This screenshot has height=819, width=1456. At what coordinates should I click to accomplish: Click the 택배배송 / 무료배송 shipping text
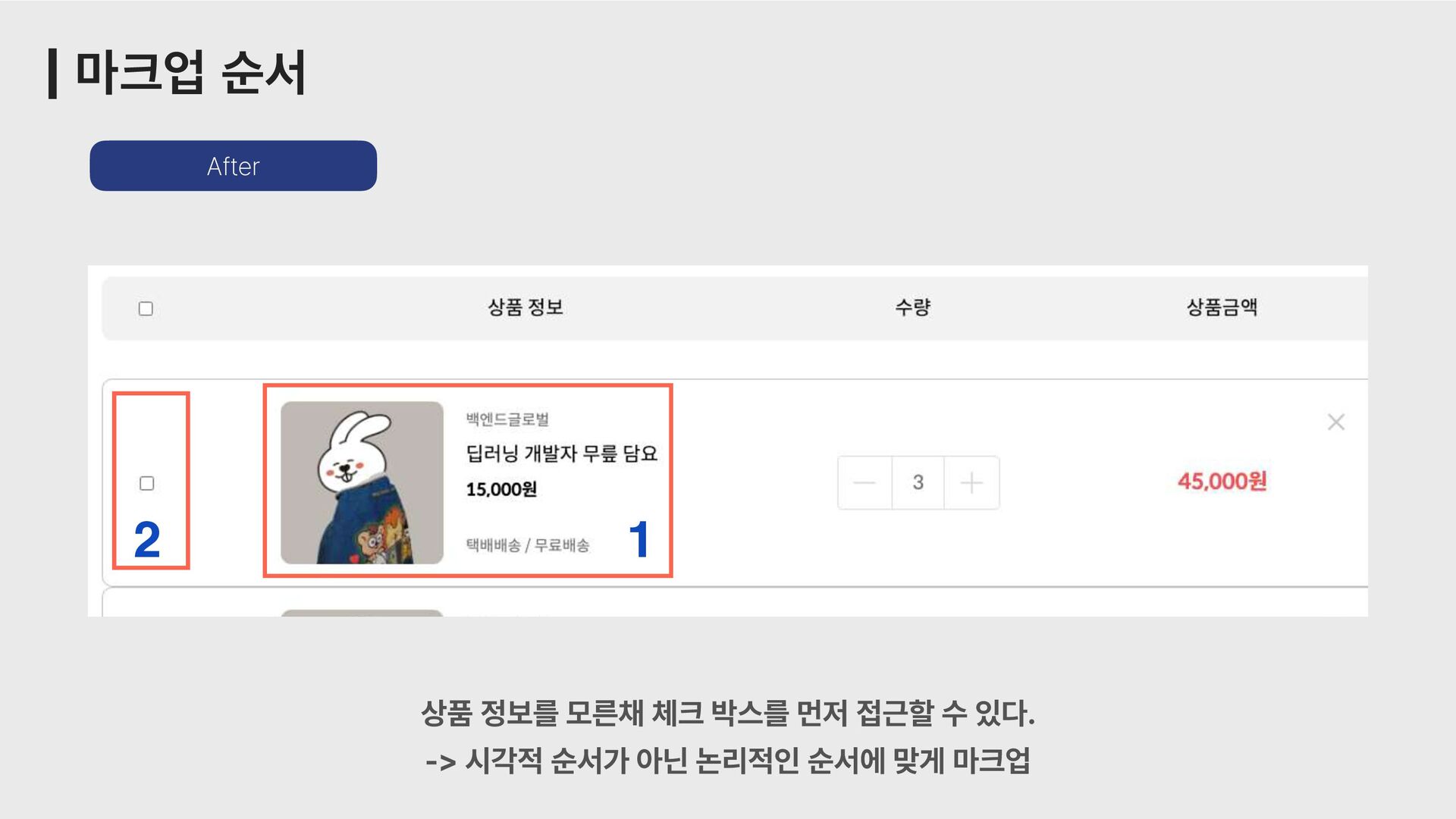point(528,545)
